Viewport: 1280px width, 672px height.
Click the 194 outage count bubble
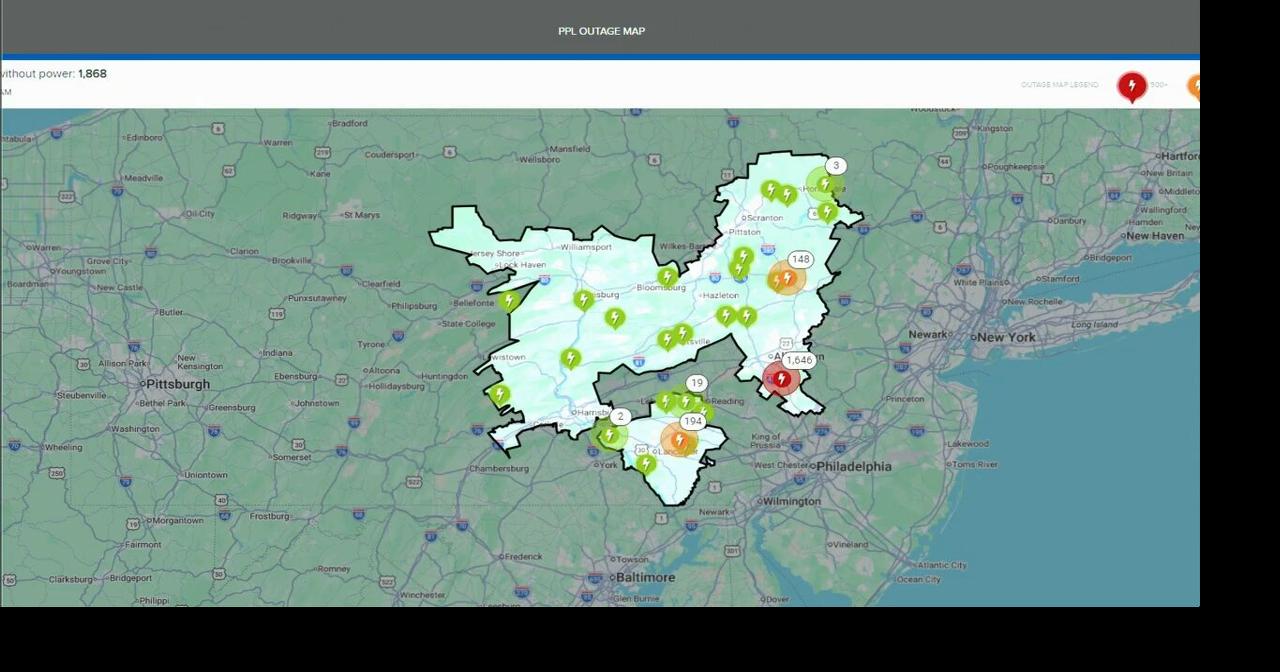pyautogui.click(x=692, y=421)
